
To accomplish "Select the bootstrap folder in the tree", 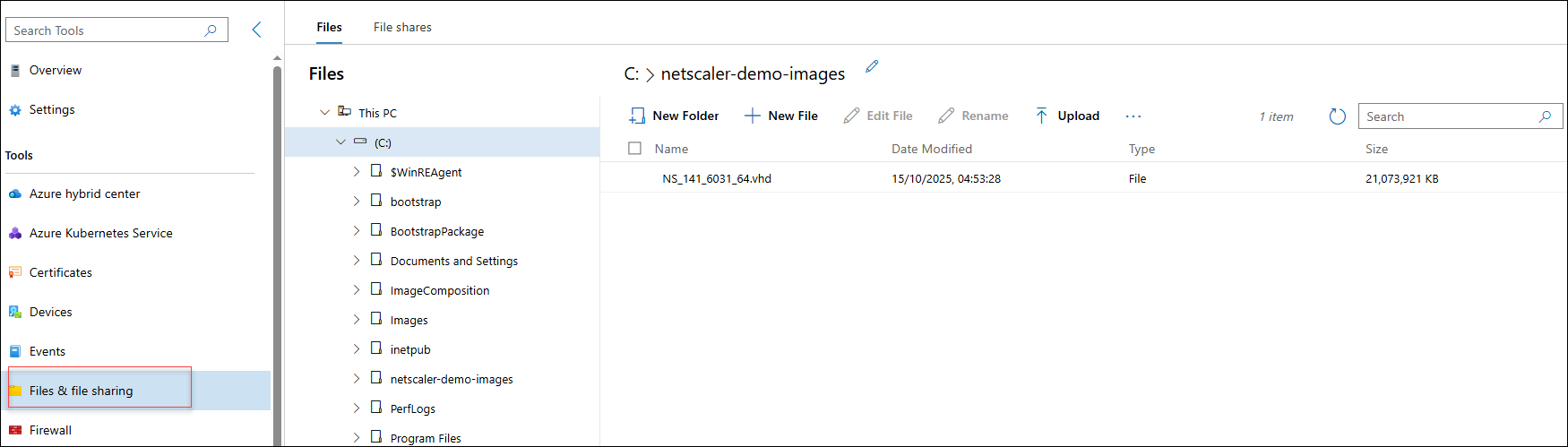I will [x=416, y=202].
